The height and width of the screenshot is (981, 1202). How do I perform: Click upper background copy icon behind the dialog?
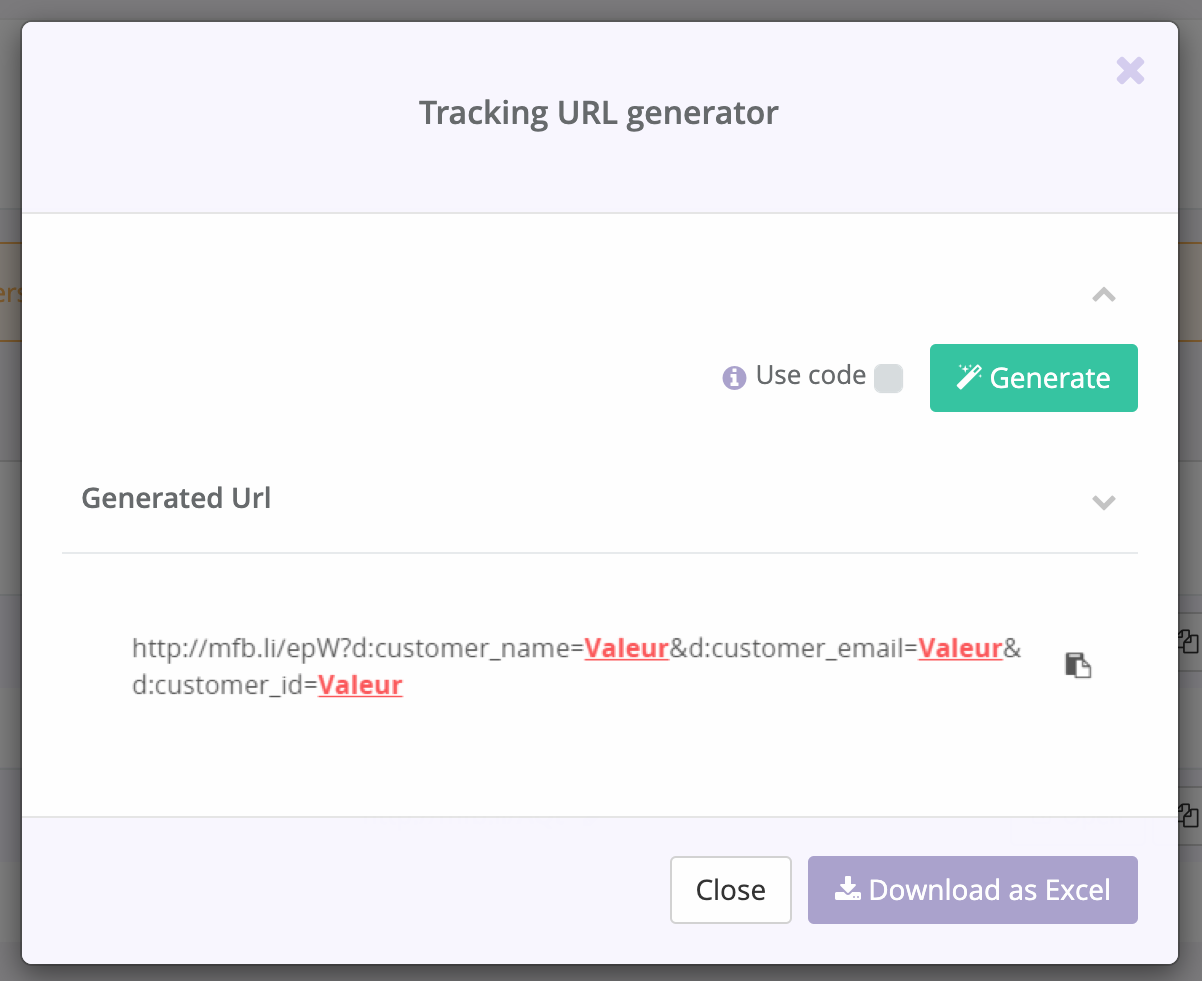(1188, 640)
